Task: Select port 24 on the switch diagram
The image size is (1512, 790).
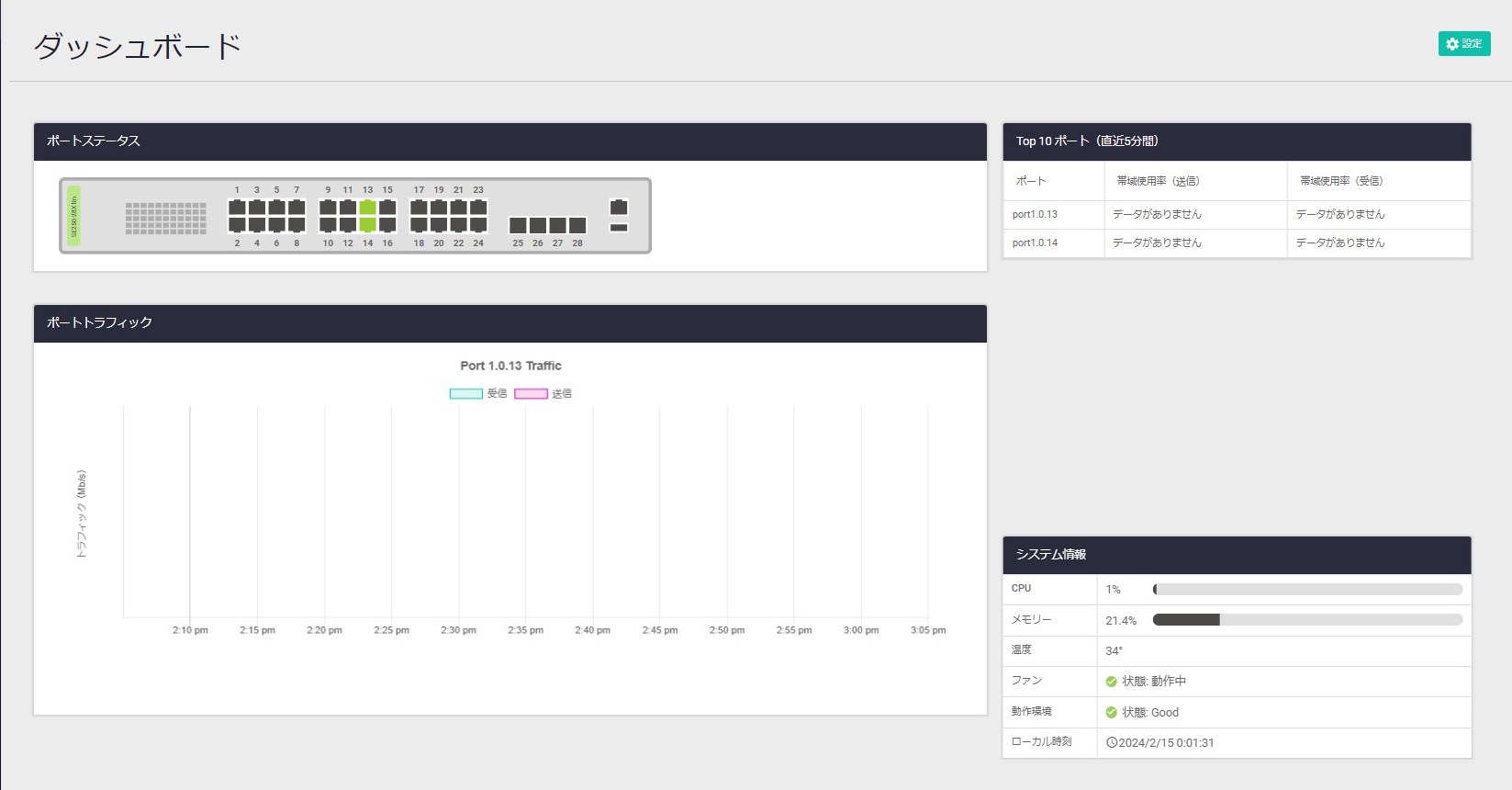Action: point(478,225)
